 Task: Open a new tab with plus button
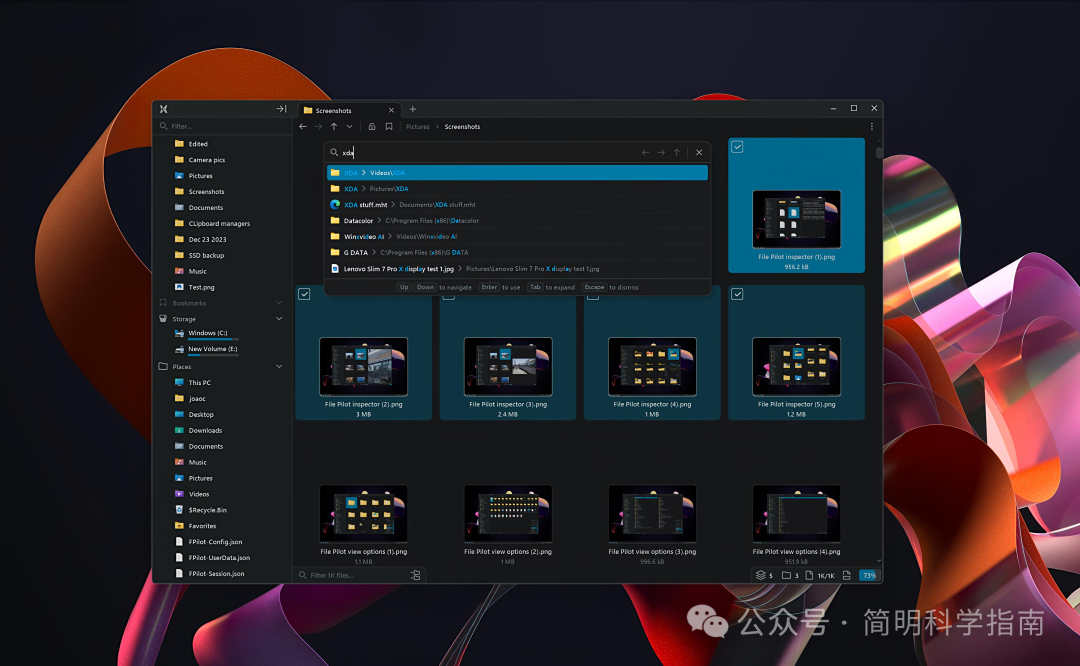tap(413, 109)
